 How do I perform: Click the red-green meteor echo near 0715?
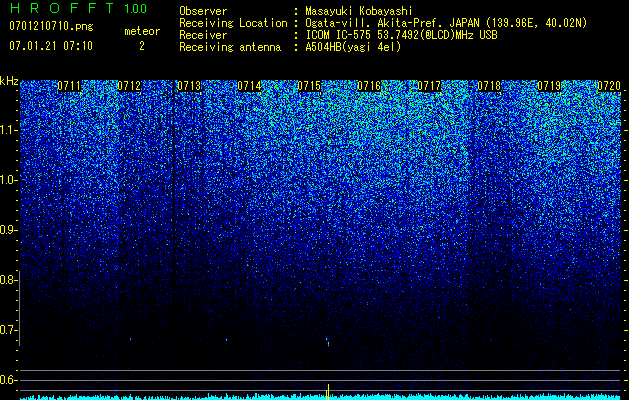328,342
